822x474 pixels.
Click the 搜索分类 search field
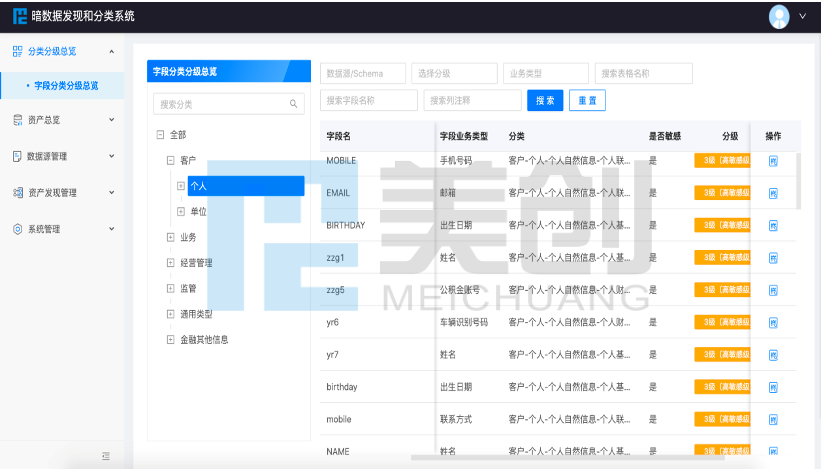[x=229, y=104]
